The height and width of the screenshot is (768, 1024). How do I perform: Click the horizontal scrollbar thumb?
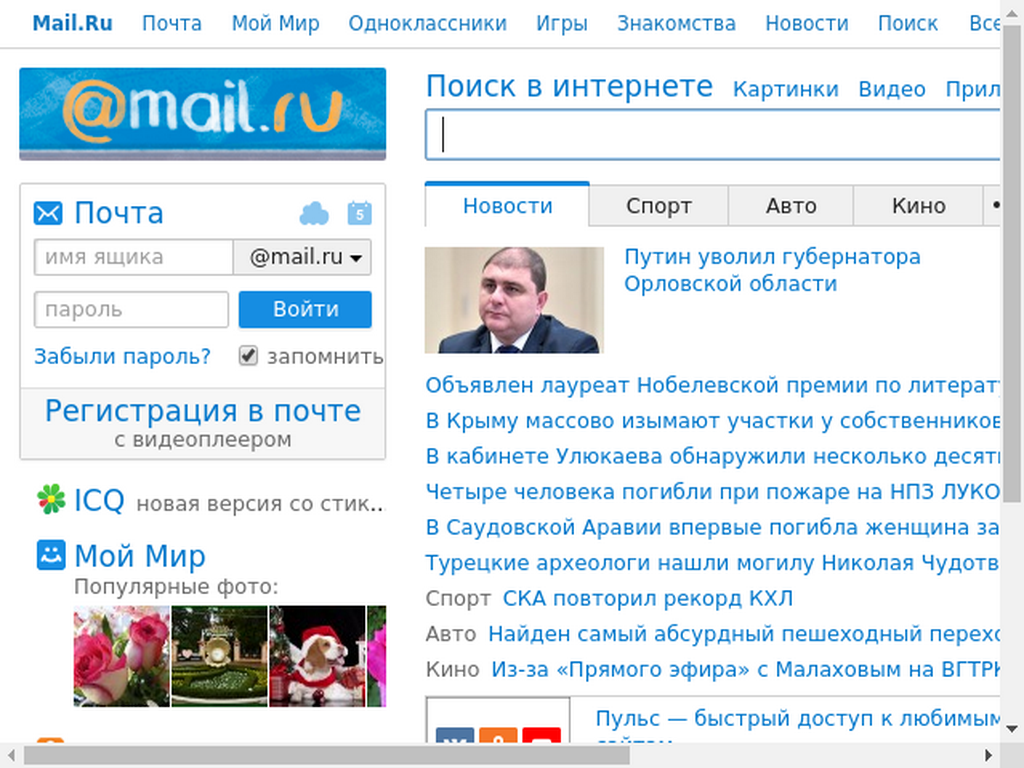(x=327, y=756)
